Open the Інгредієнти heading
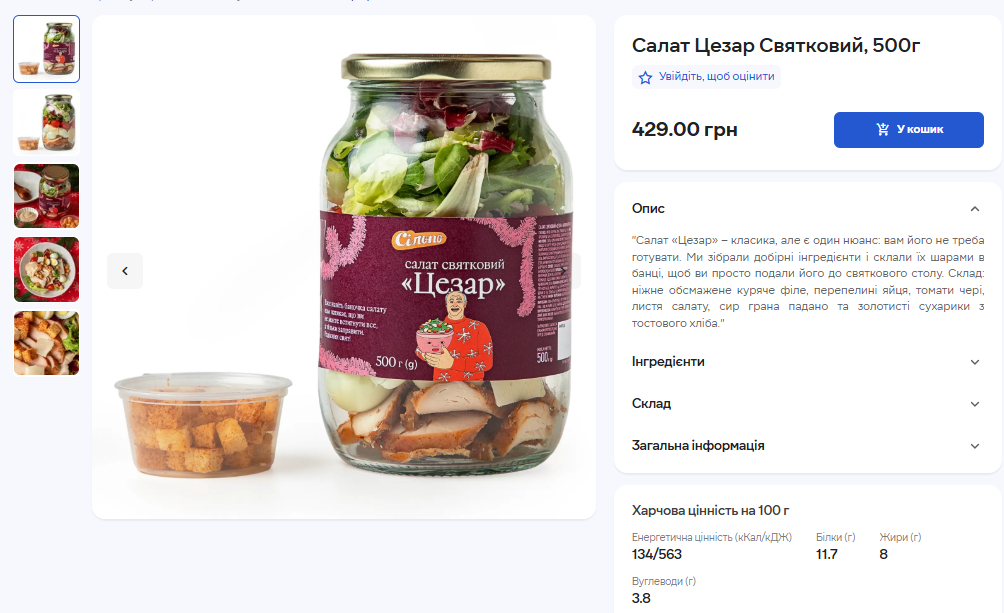The image size is (1004, 613). click(x=668, y=362)
